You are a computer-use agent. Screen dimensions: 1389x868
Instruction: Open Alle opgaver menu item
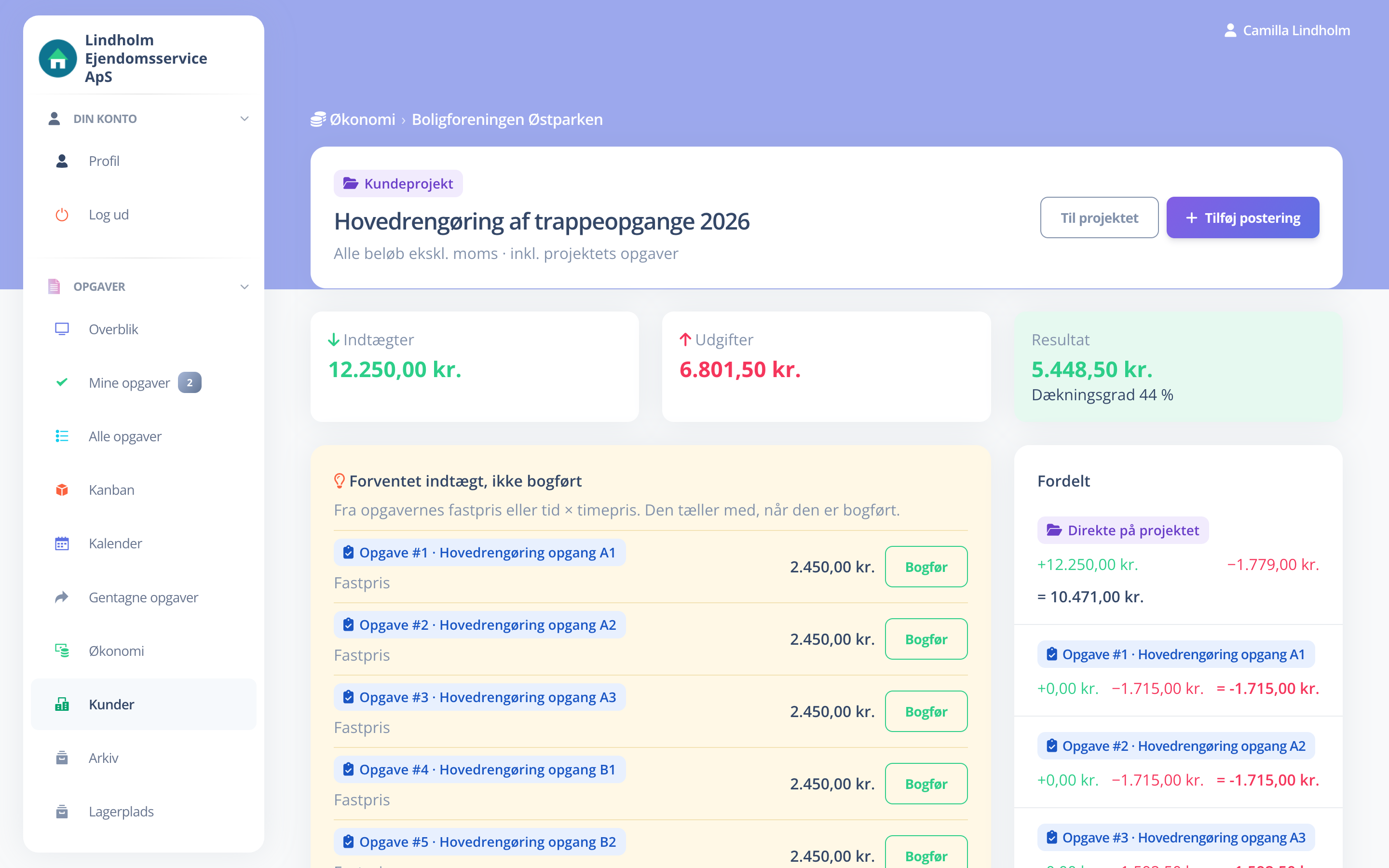[144, 436]
